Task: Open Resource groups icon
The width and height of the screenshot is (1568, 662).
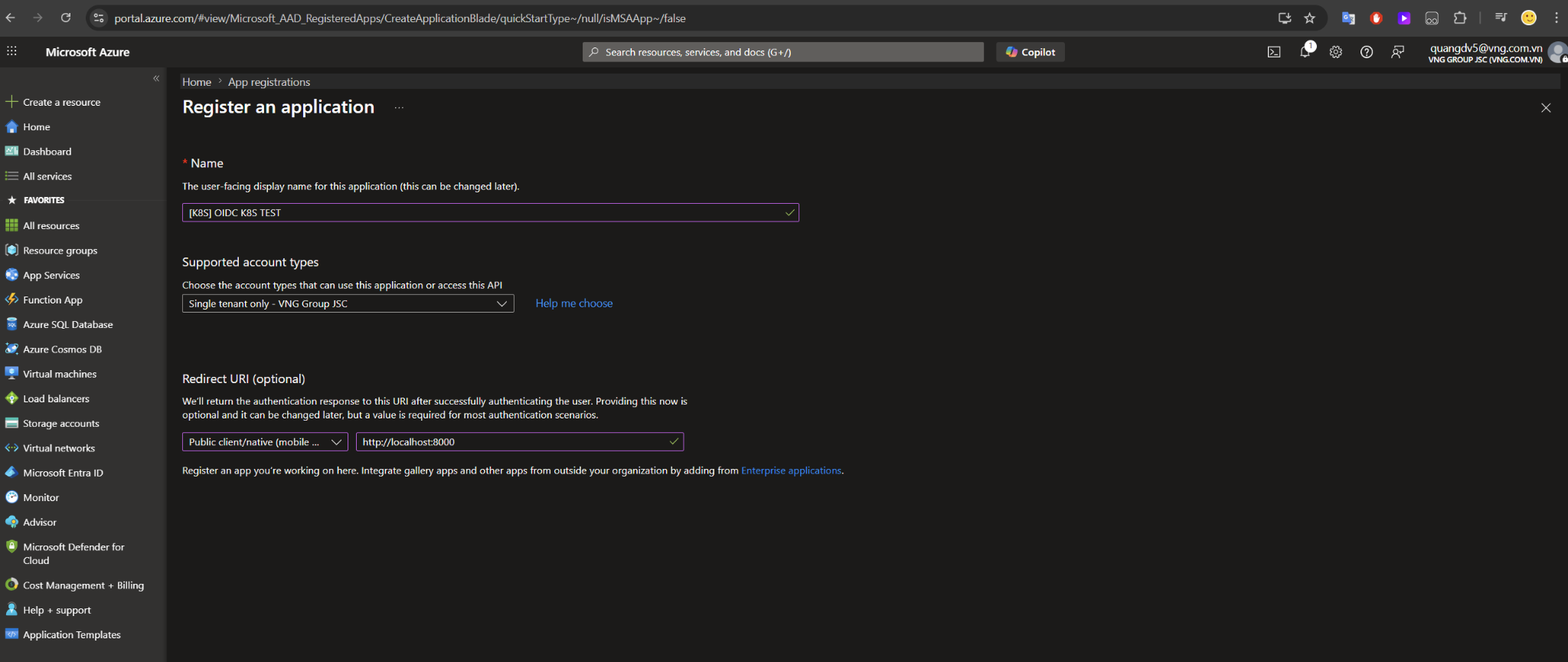Action: click(11, 251)
